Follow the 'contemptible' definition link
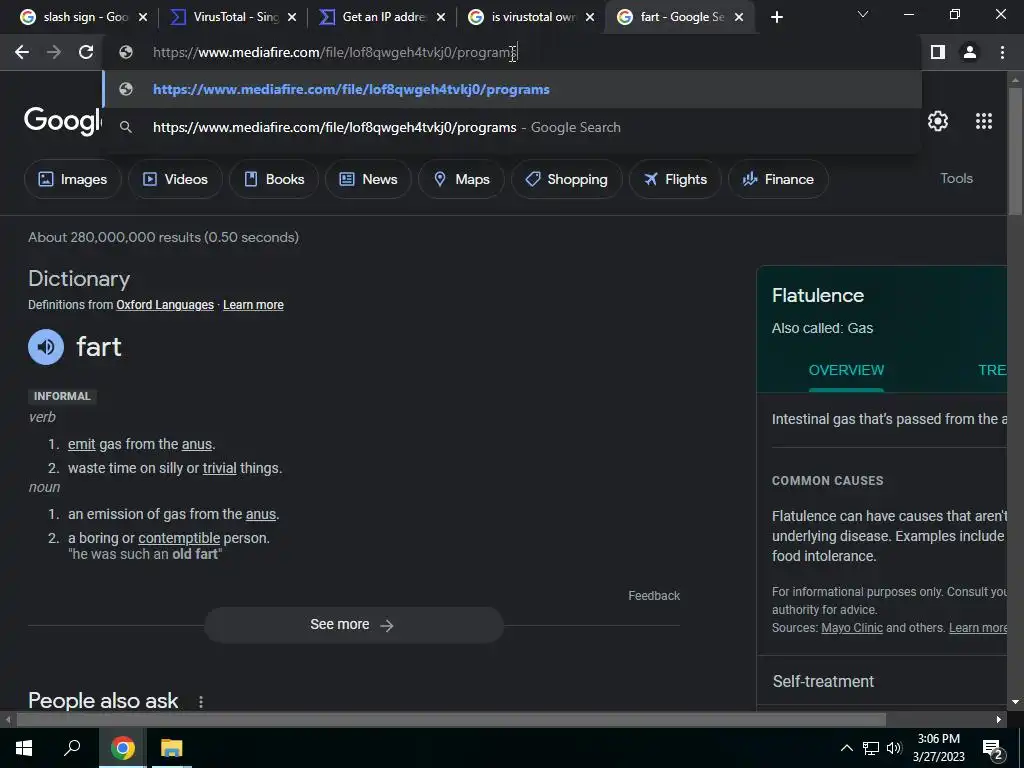This screenshot has height=768, width=1024. click(x=179, y=538)
